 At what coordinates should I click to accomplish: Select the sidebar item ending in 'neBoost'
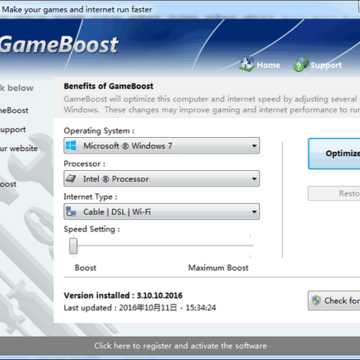point(14,110)
